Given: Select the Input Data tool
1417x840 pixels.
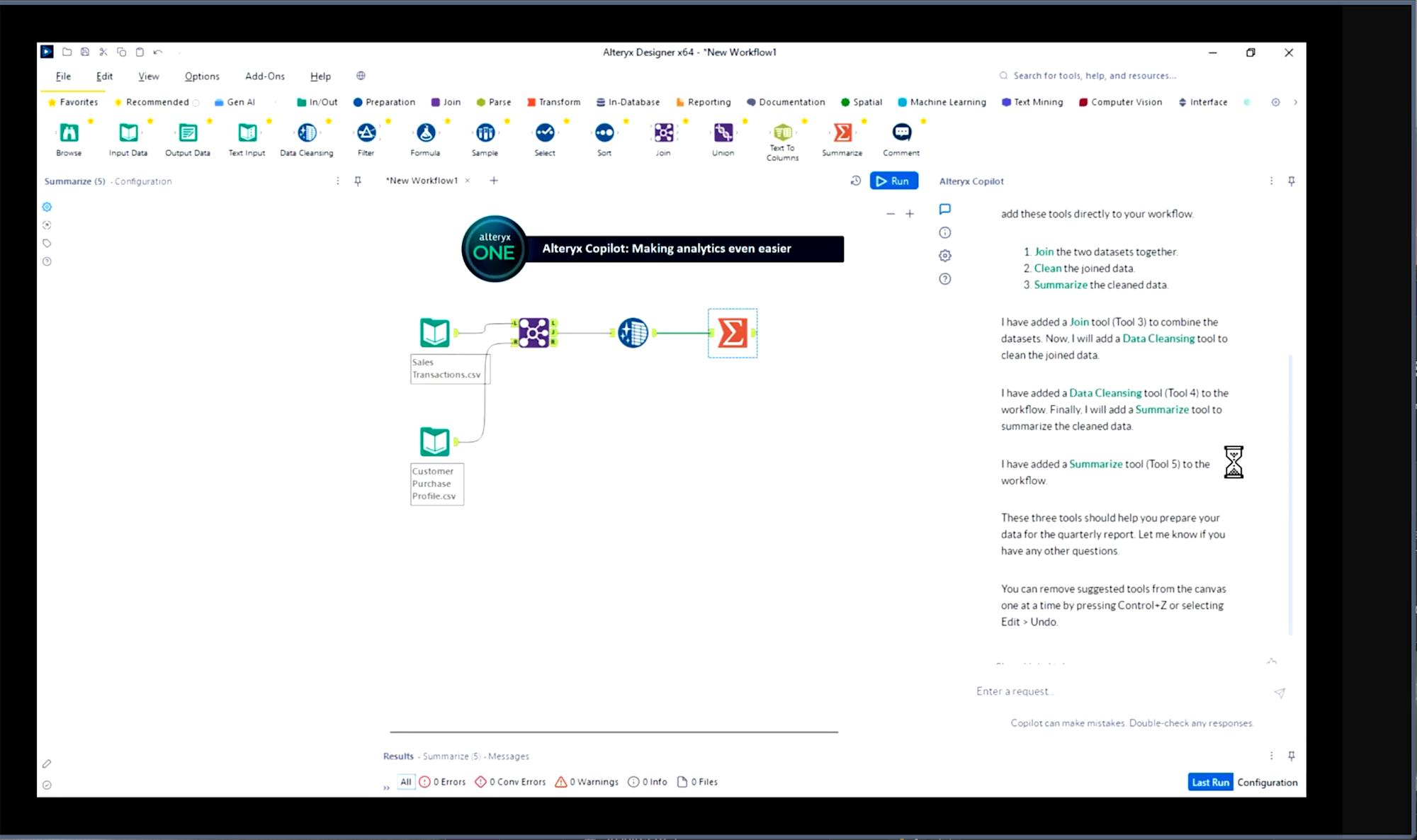Looking at the screenshot, I should (x=128, y=132).
